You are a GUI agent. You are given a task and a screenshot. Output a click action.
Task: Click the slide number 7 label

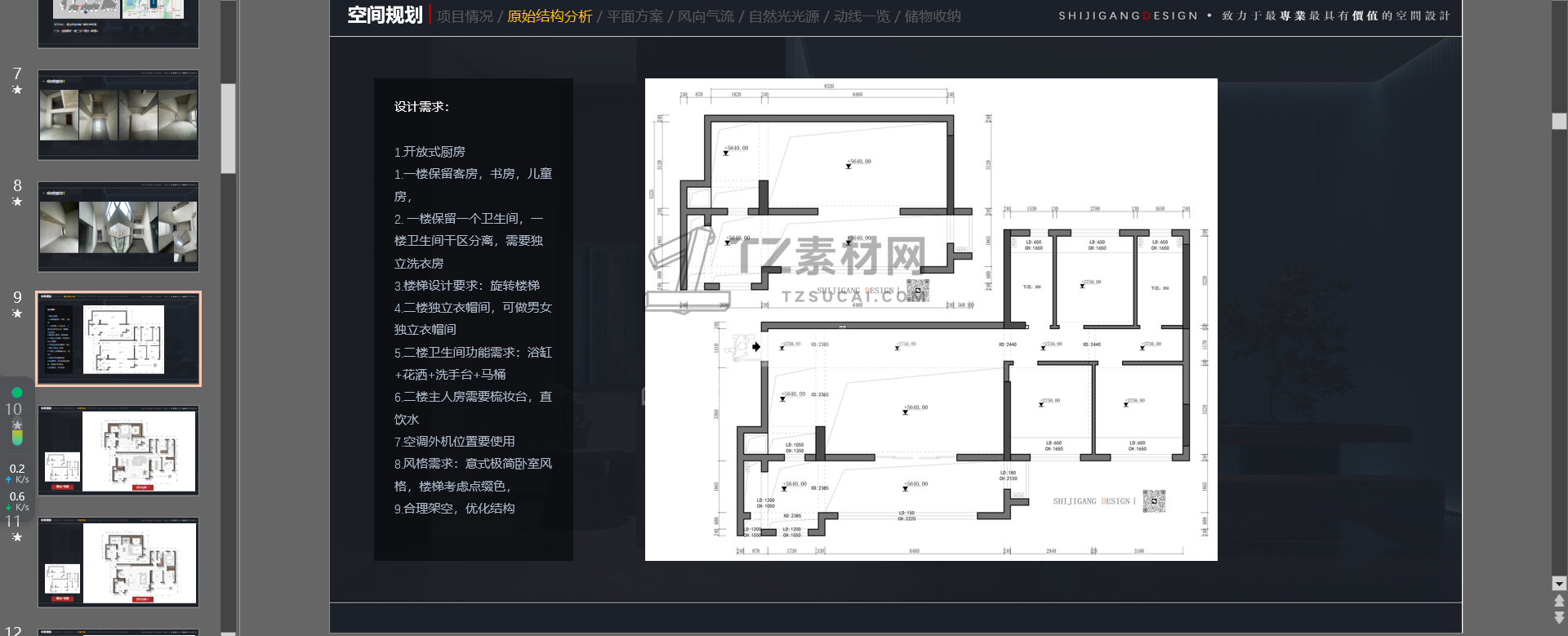[x=17, y=73]
